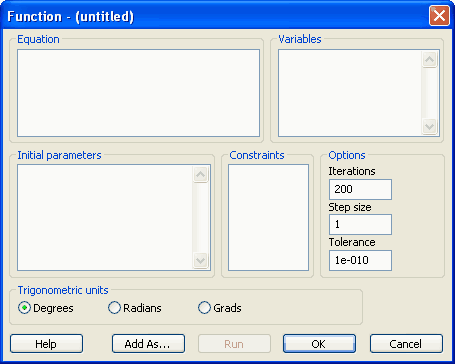Click the Function (untitled) title bar
The width and height of the screenshot is (455, 364).
[213, 16]
